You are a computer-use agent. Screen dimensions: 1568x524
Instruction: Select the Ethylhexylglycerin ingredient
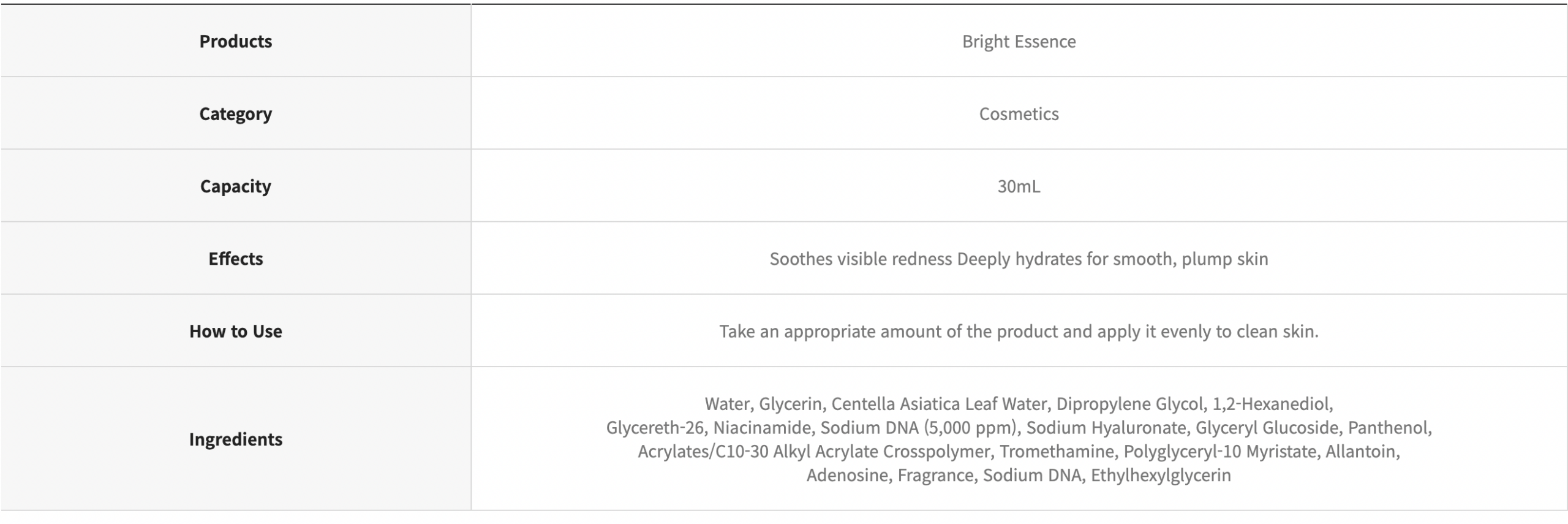point(1161,475)
